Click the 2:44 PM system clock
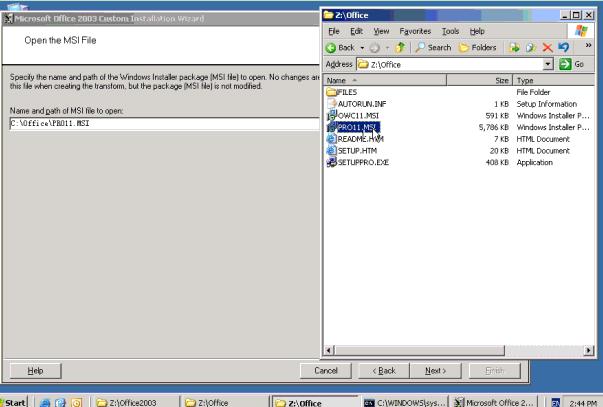Image resolution: width=603 pixels, height=407 pixels. (x=583, y=403)
